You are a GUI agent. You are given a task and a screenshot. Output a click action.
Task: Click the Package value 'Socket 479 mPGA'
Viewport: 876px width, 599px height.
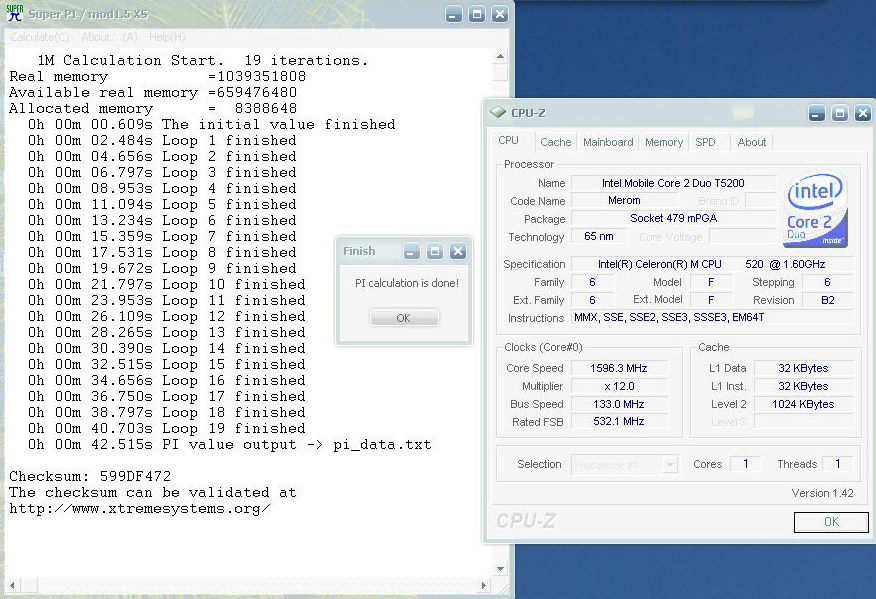tap(673, 218)
